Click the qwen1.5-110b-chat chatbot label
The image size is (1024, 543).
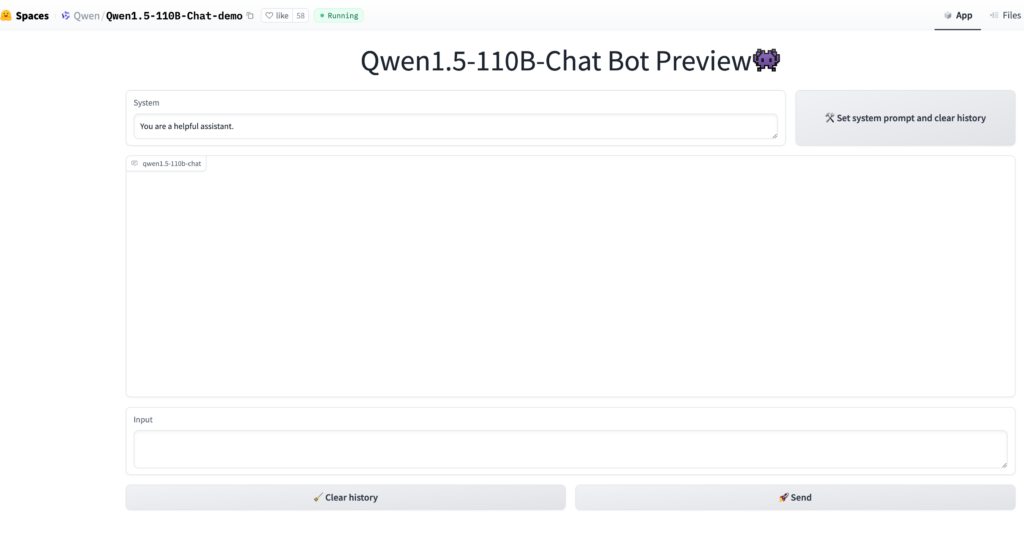pos(166,163)
